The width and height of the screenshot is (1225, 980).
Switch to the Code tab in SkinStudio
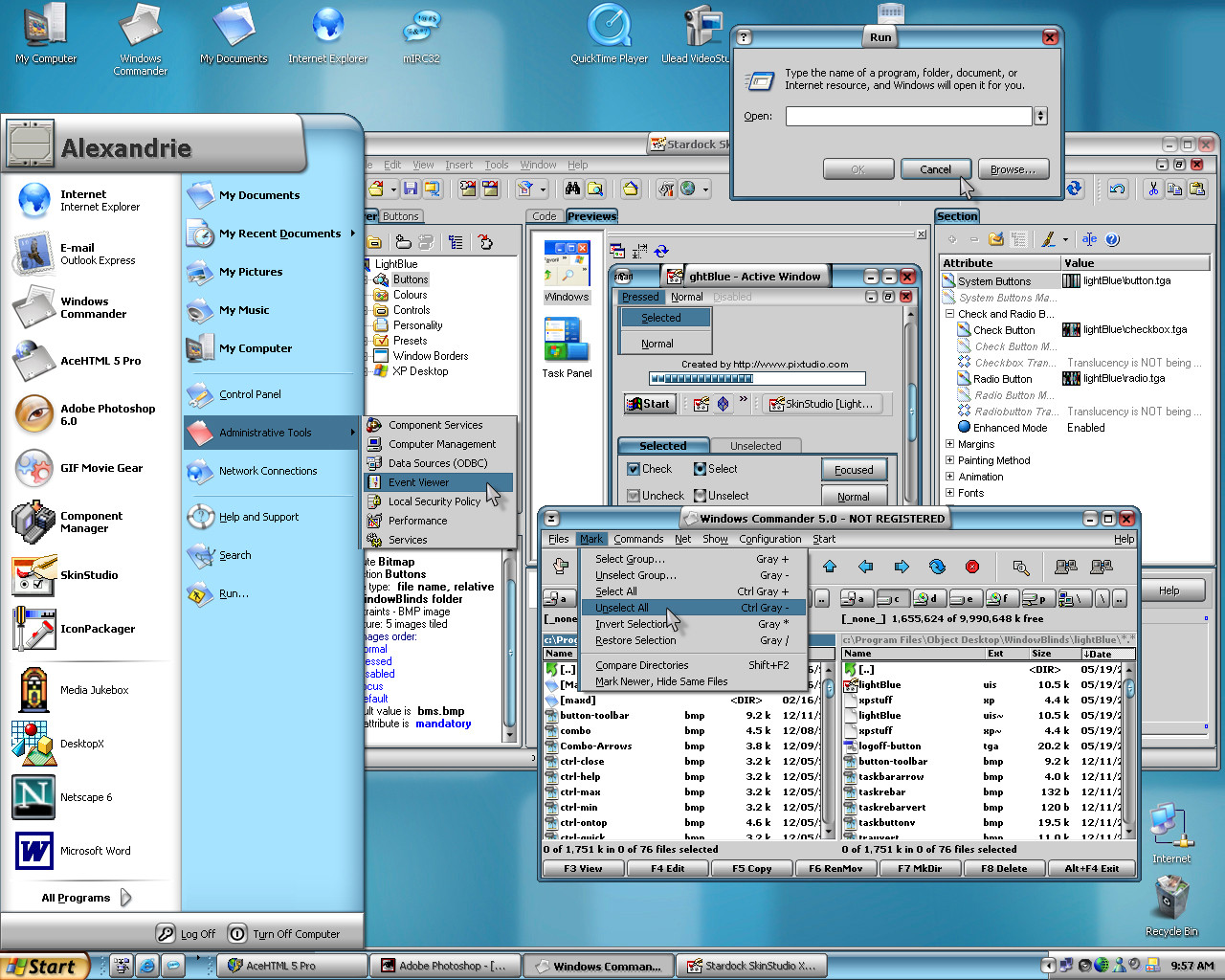tap(545, 216)
